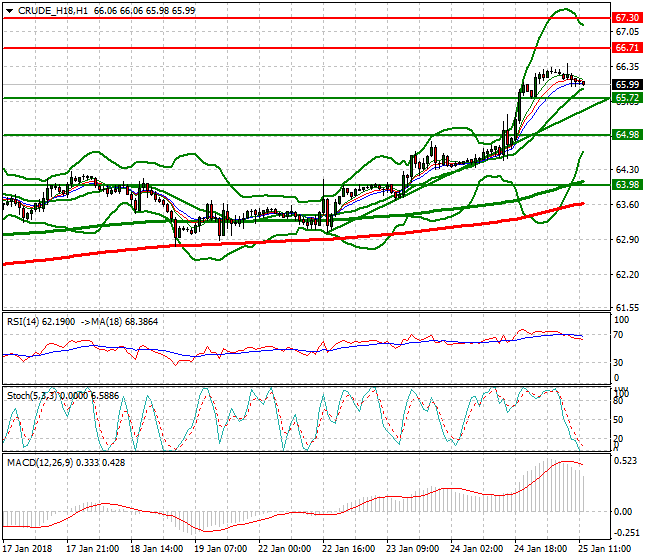Click the 62.90 price axis value
The image size is (650, 560).
coord(627,240)
